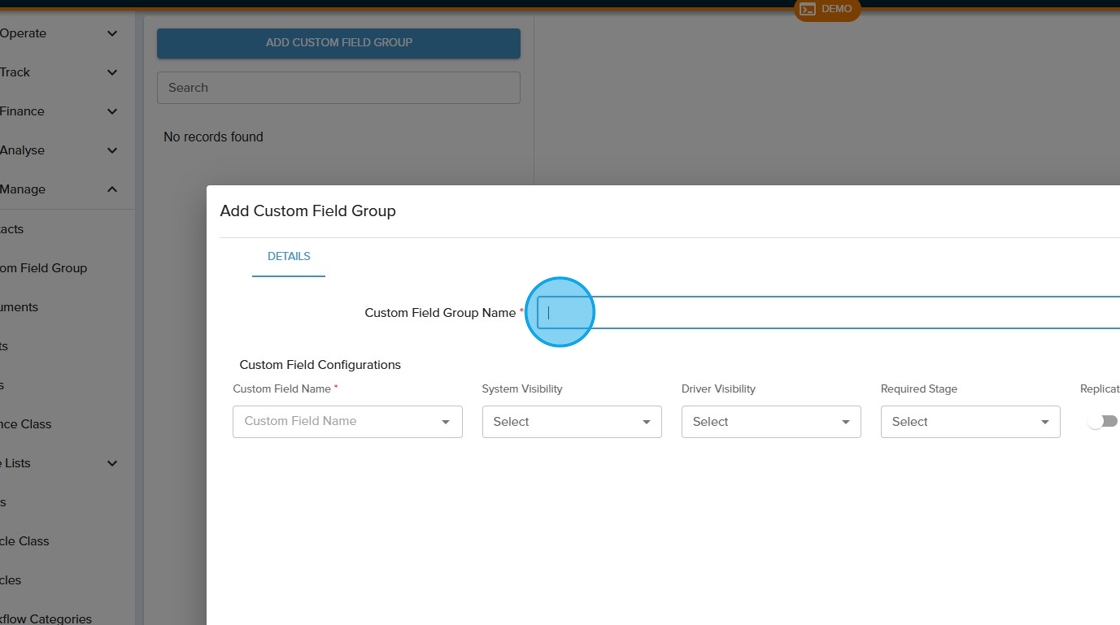Select the Vehicle Class sidebar item

click(25, 541)
